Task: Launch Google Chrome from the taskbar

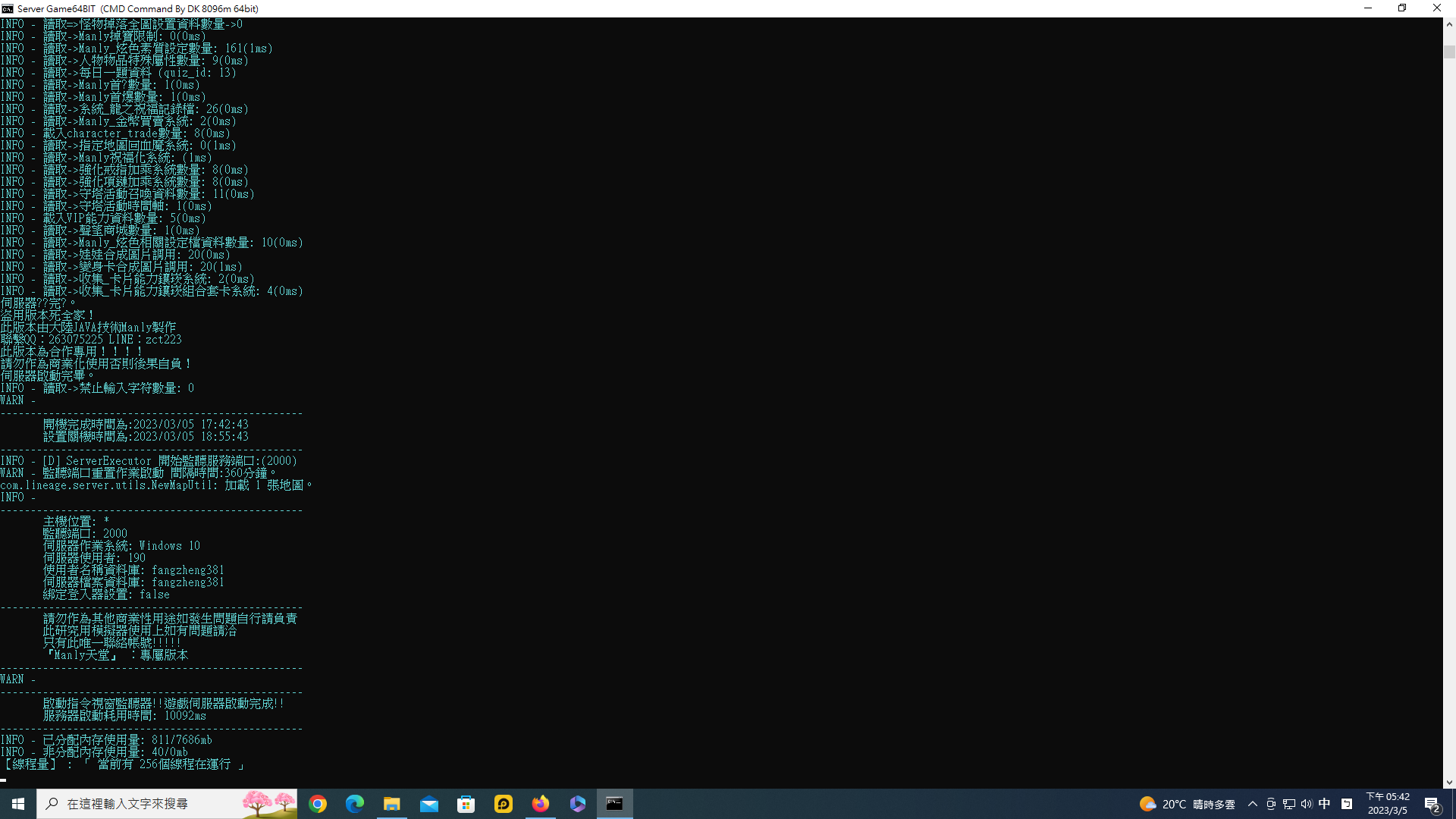Action: coord(318,804)
